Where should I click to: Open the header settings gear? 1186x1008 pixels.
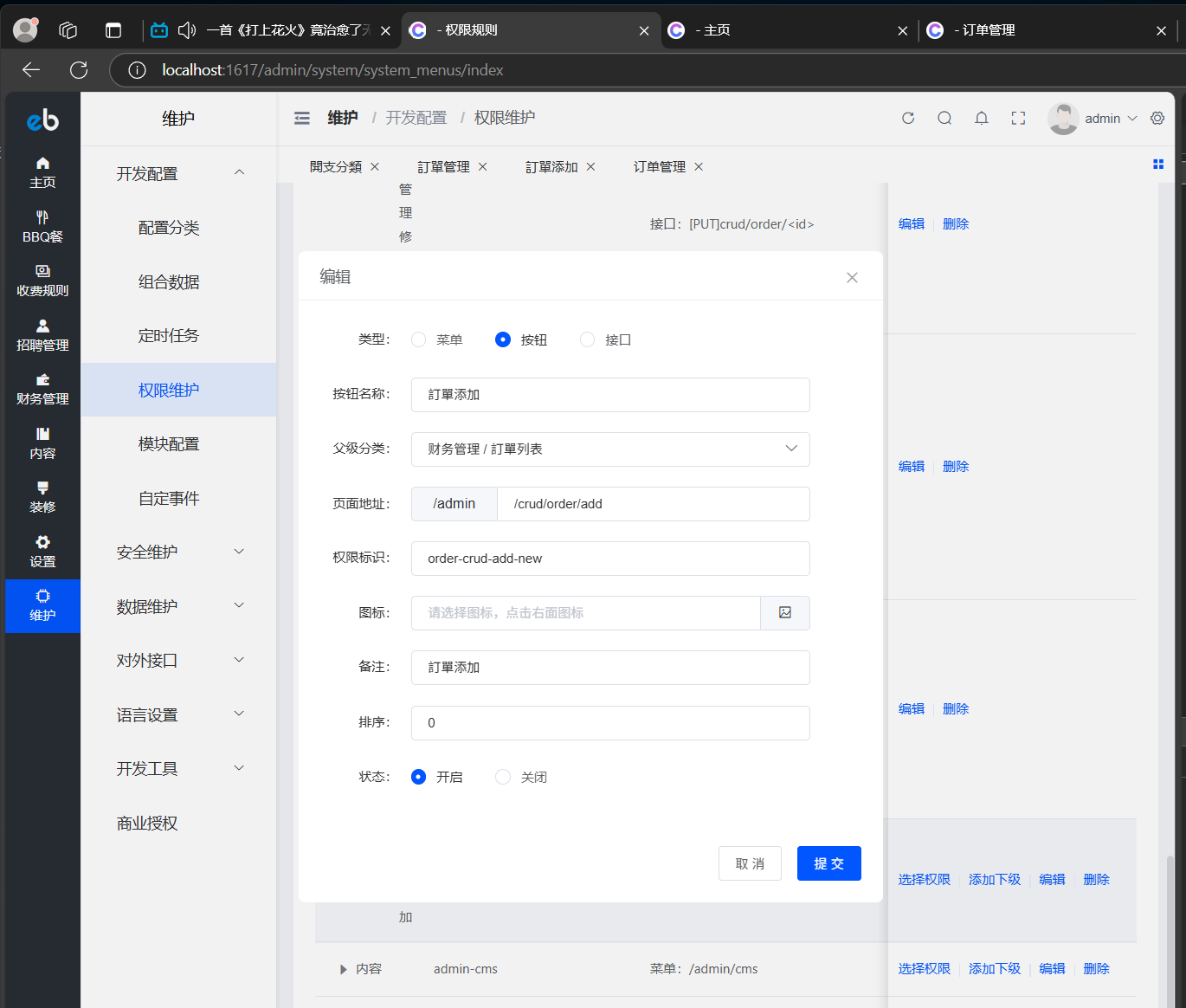1157,118
